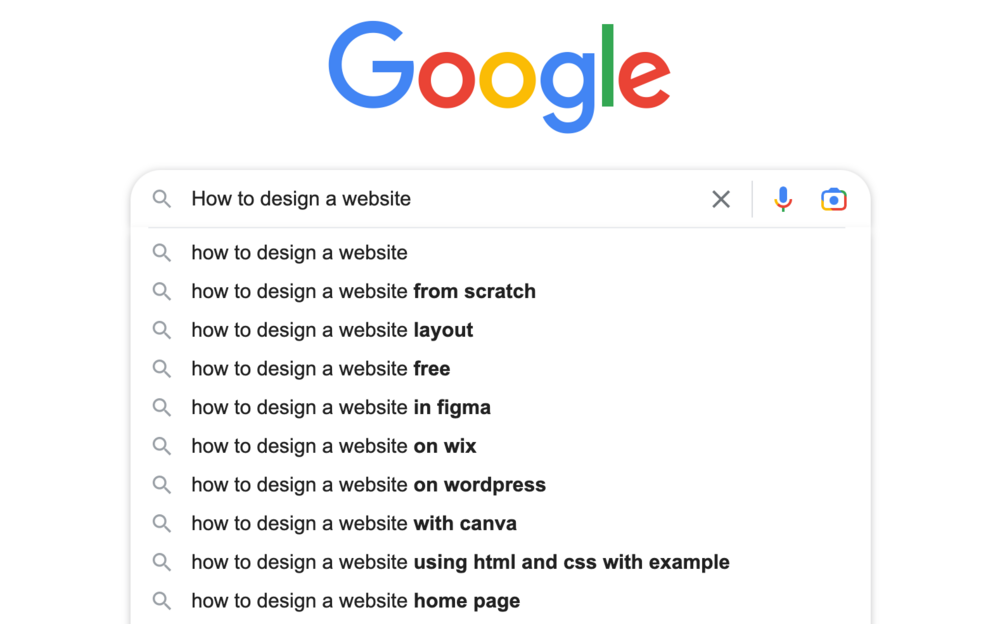Click the magnifier icon in the search box

click(x=162, y=199)
